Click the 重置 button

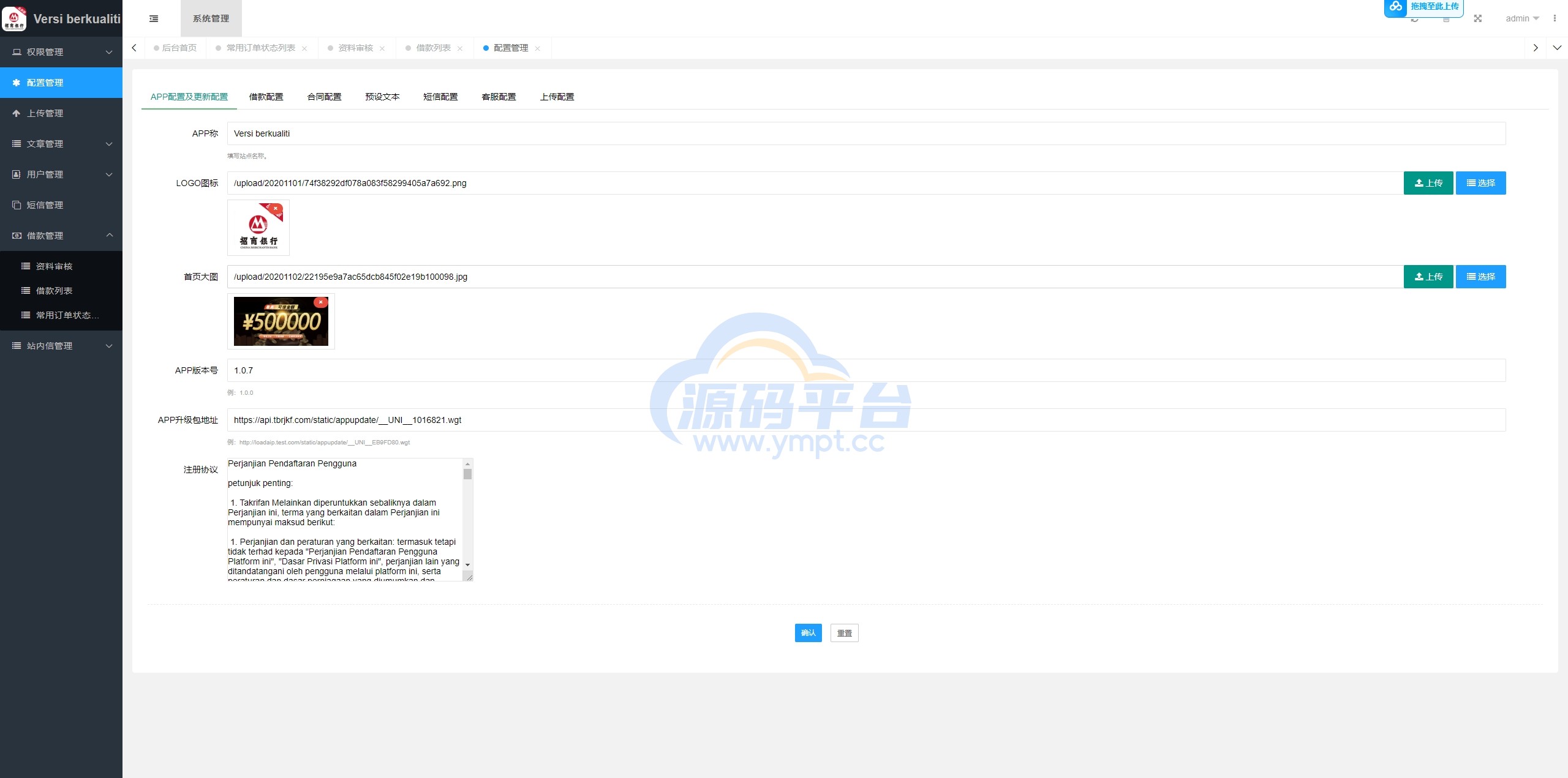(844, 633)
